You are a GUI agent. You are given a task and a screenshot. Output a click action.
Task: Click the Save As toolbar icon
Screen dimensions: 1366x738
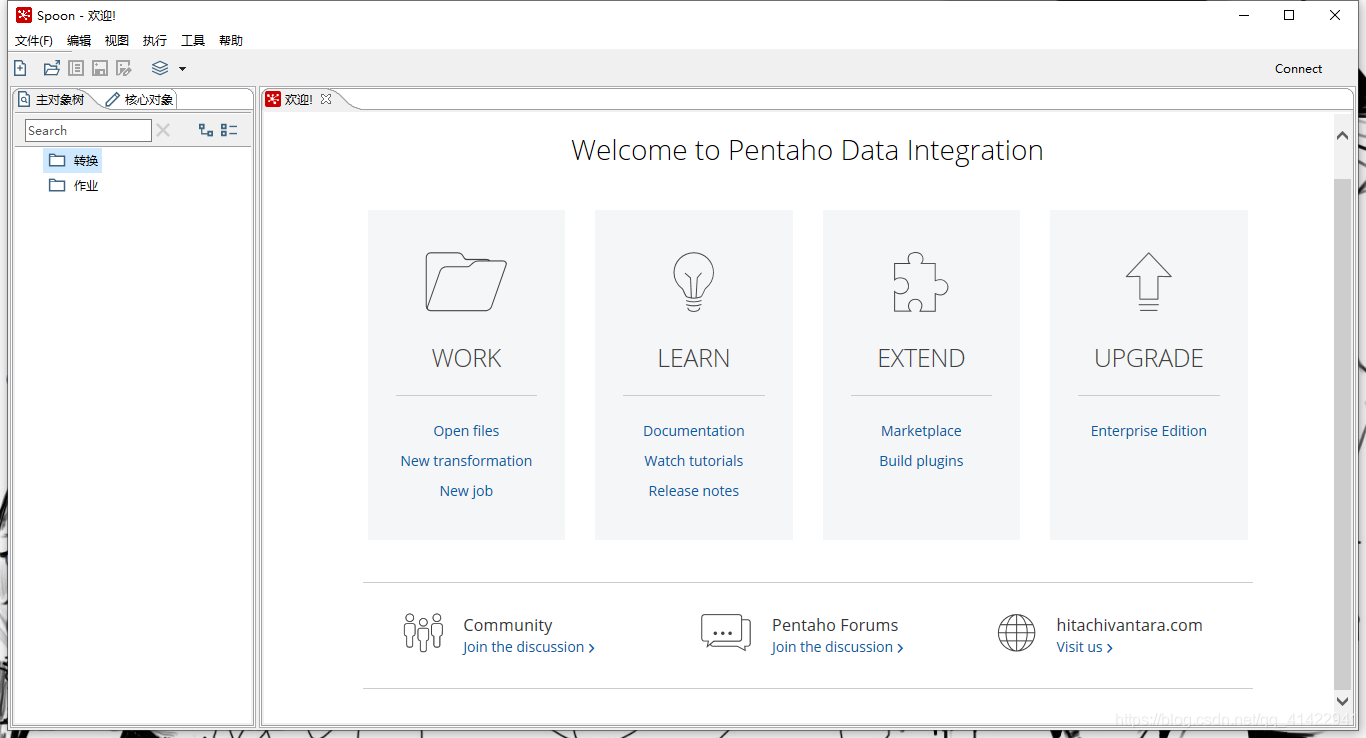[124, 68]
